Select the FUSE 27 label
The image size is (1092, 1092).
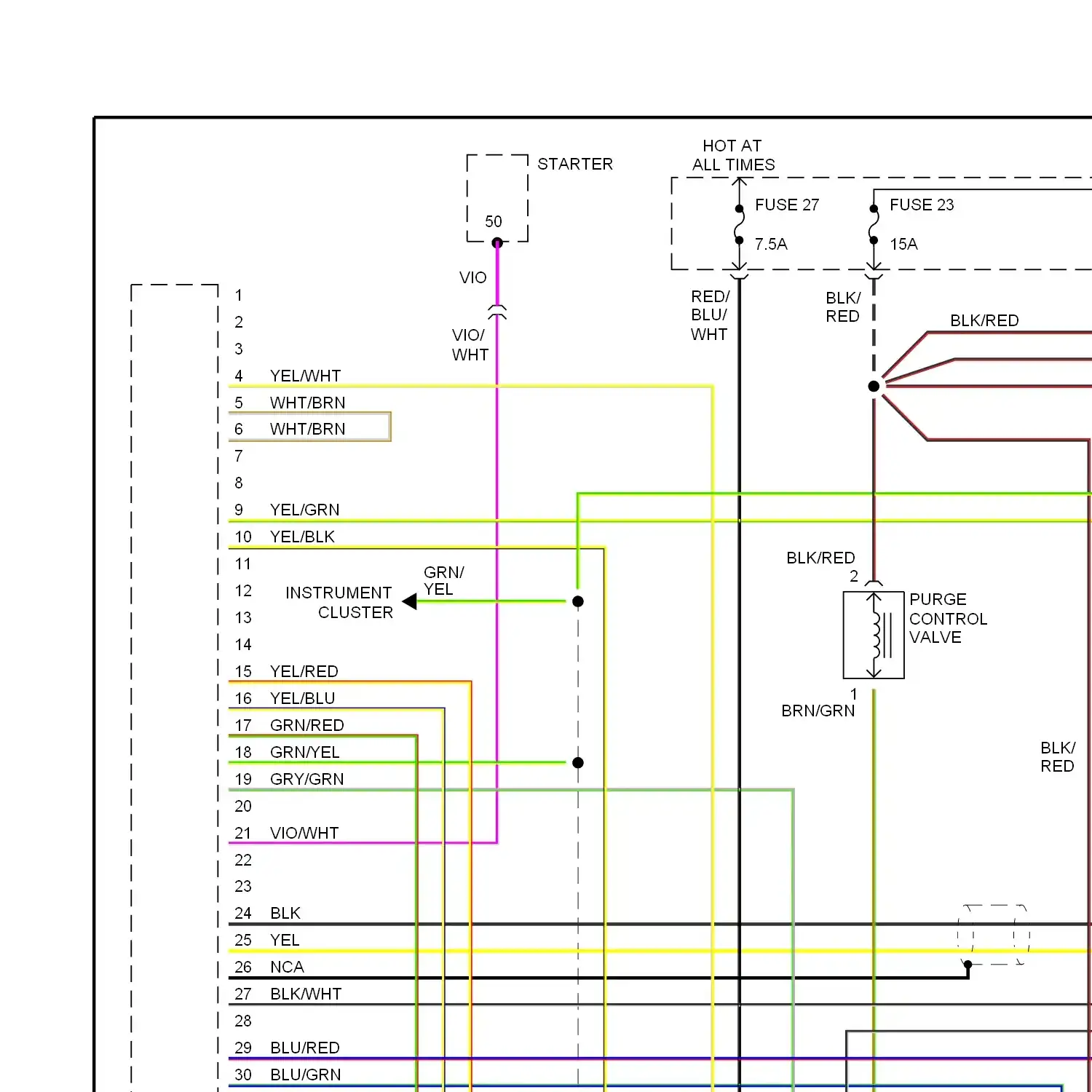(787, 205)
